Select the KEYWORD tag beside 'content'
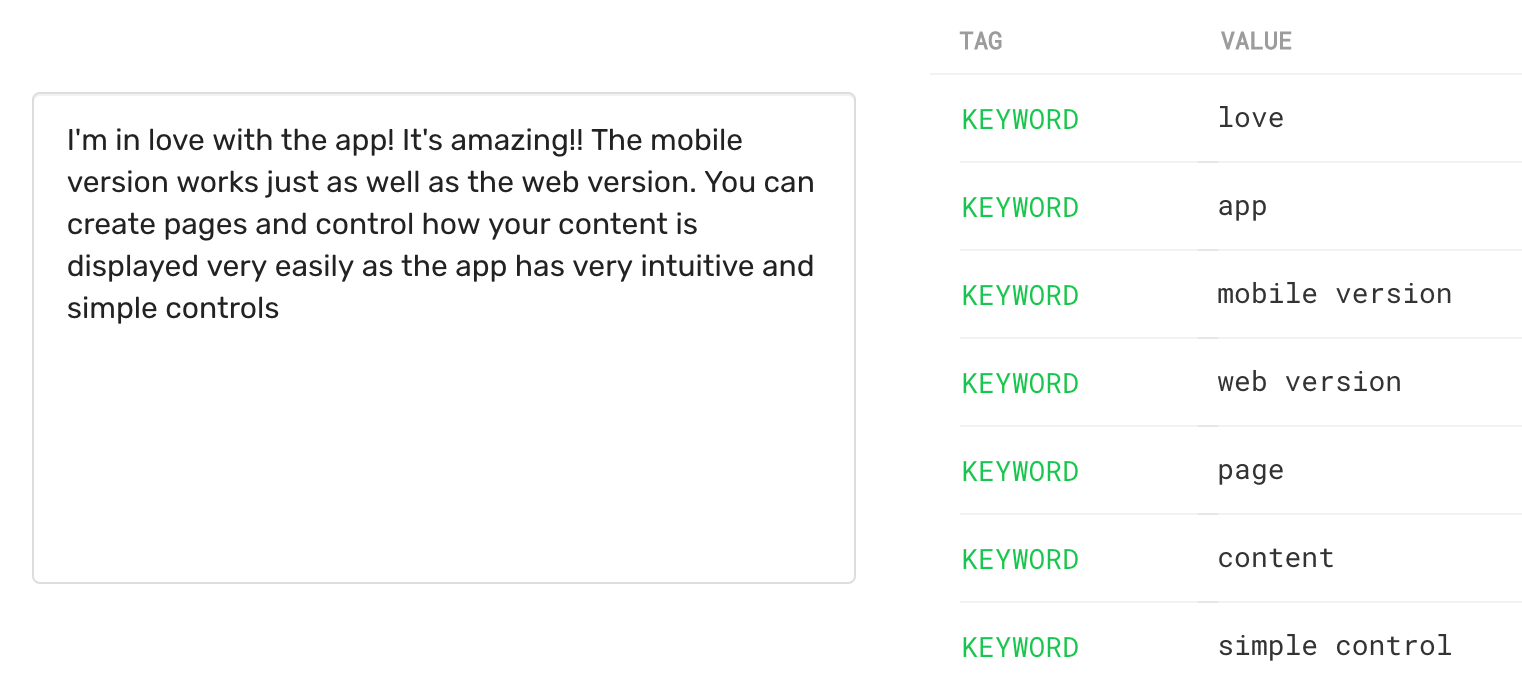Screen dimensions: 1522x688 coord(1020,559)
